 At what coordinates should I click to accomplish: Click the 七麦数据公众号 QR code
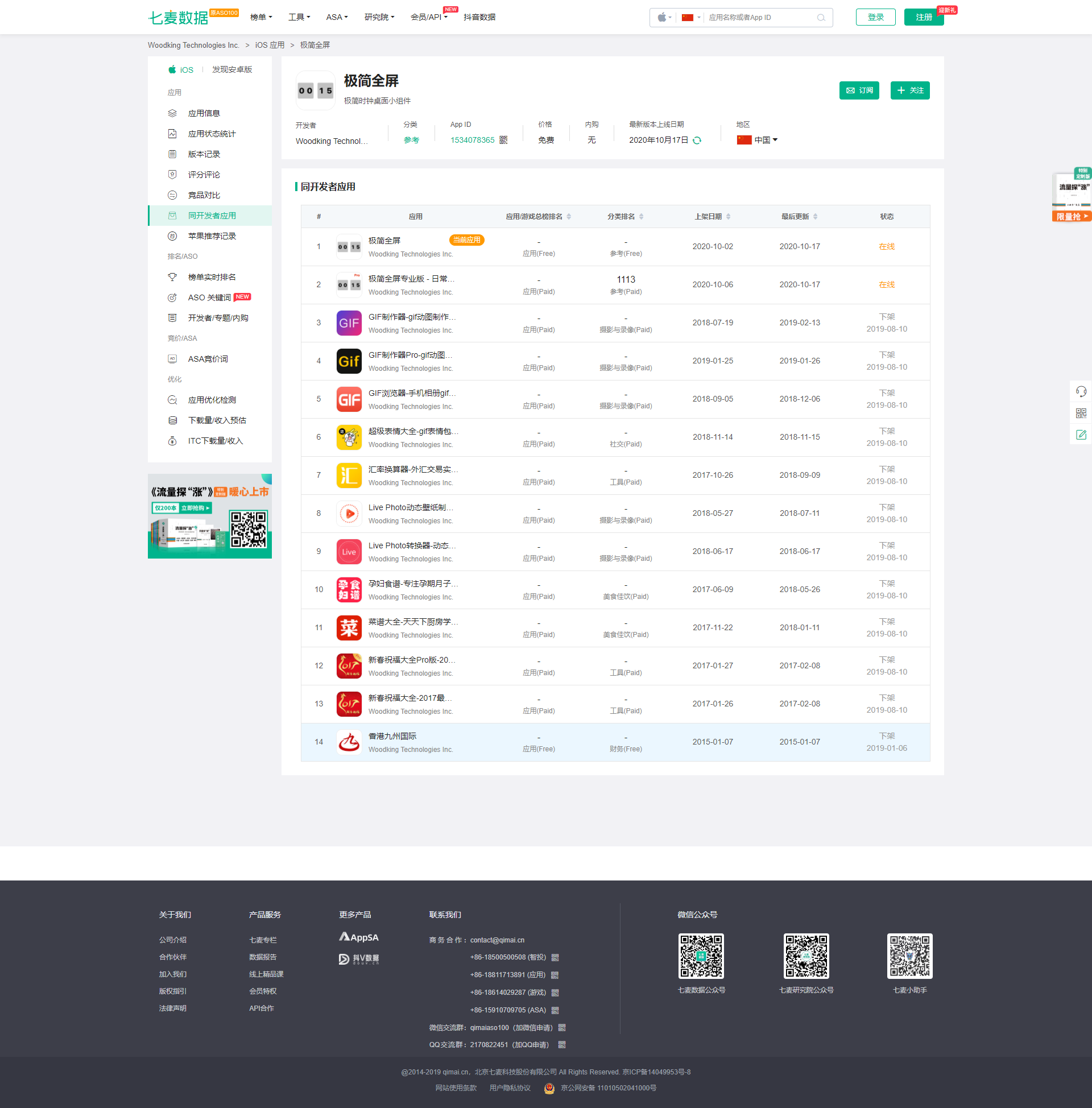(701, 956)
